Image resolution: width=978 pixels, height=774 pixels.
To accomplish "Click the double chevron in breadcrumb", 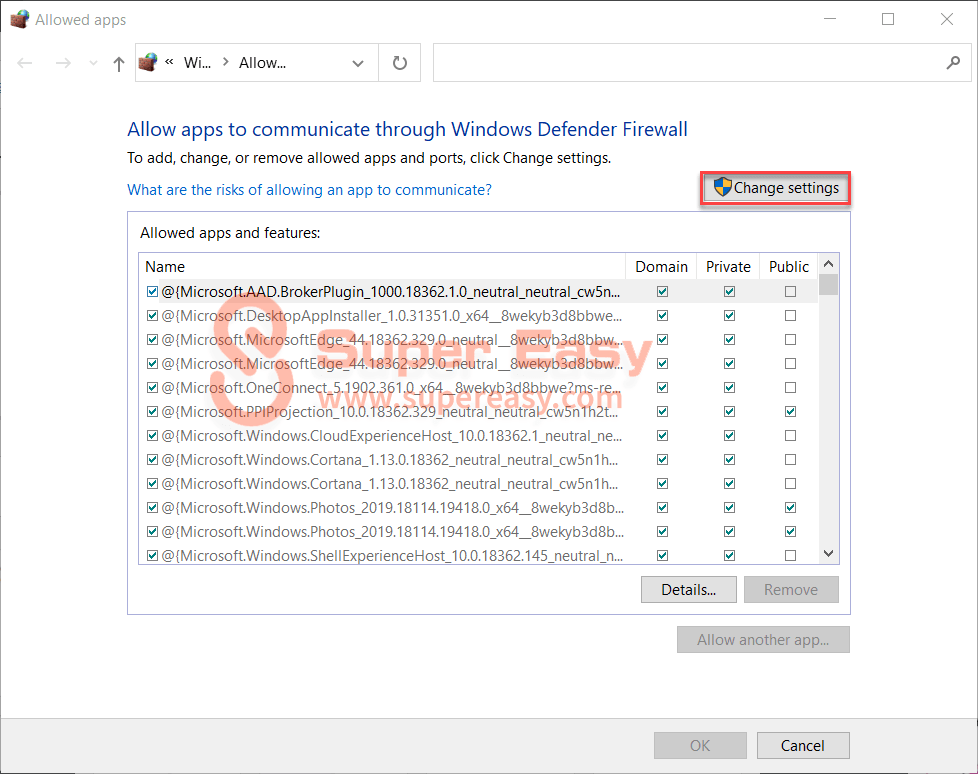I will click(169, 62).
